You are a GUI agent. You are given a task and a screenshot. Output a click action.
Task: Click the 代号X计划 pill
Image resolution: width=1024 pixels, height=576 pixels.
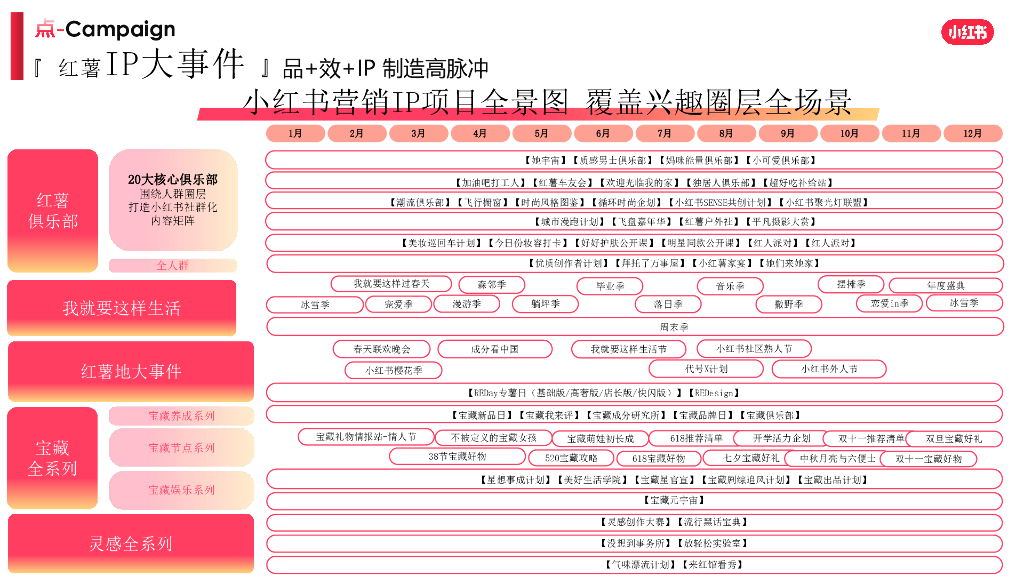[706, 369]
